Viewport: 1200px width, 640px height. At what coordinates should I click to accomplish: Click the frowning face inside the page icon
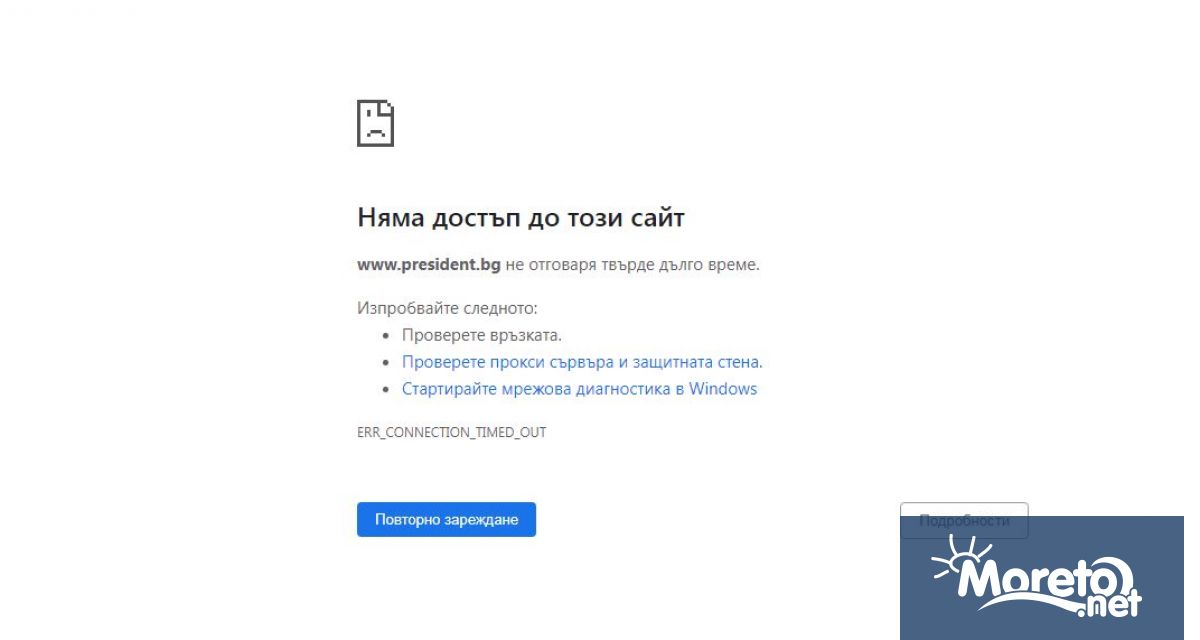(x=375, y=128)
